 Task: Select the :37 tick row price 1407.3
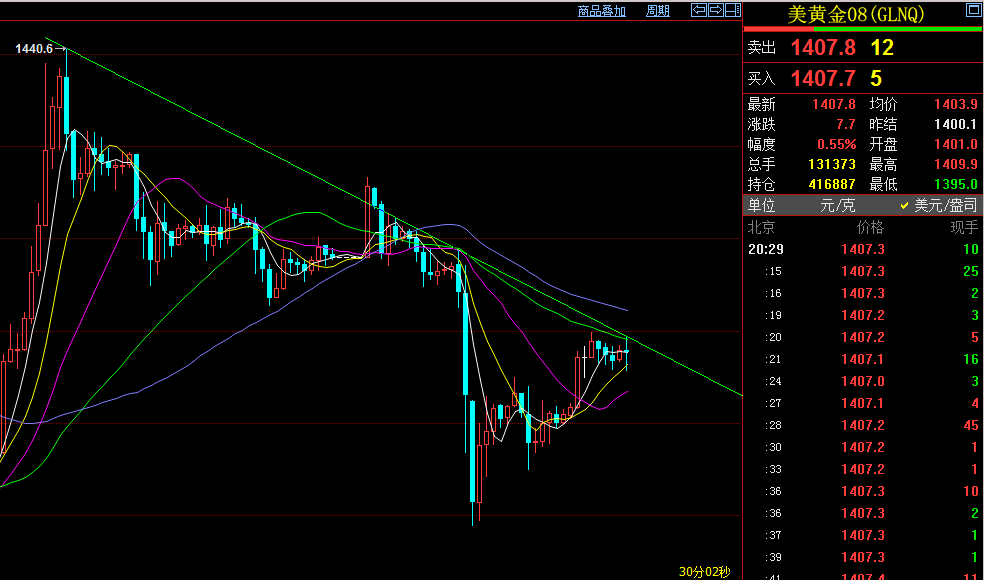pyautogui.click(x=863, y=535)
